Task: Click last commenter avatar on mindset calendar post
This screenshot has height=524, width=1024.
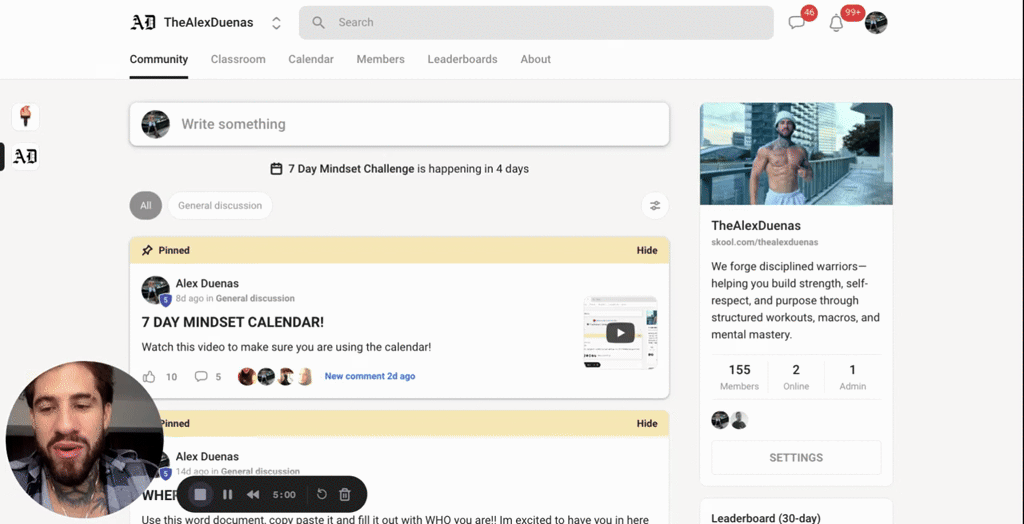Action: pyautogui.click(x=305, y=376)
